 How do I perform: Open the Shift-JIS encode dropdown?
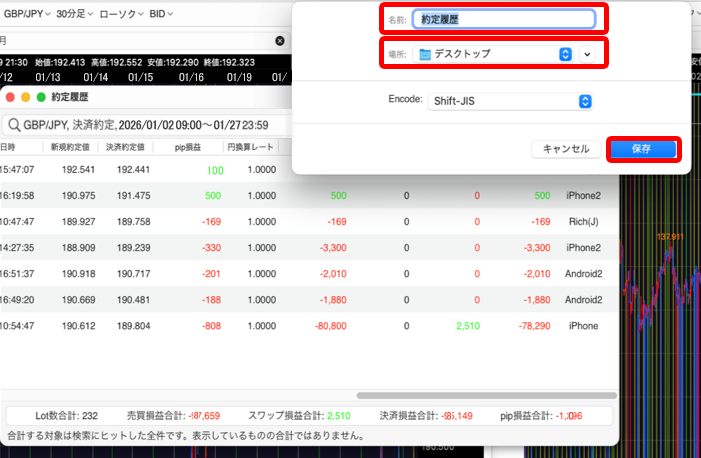(x=510, y=101)
